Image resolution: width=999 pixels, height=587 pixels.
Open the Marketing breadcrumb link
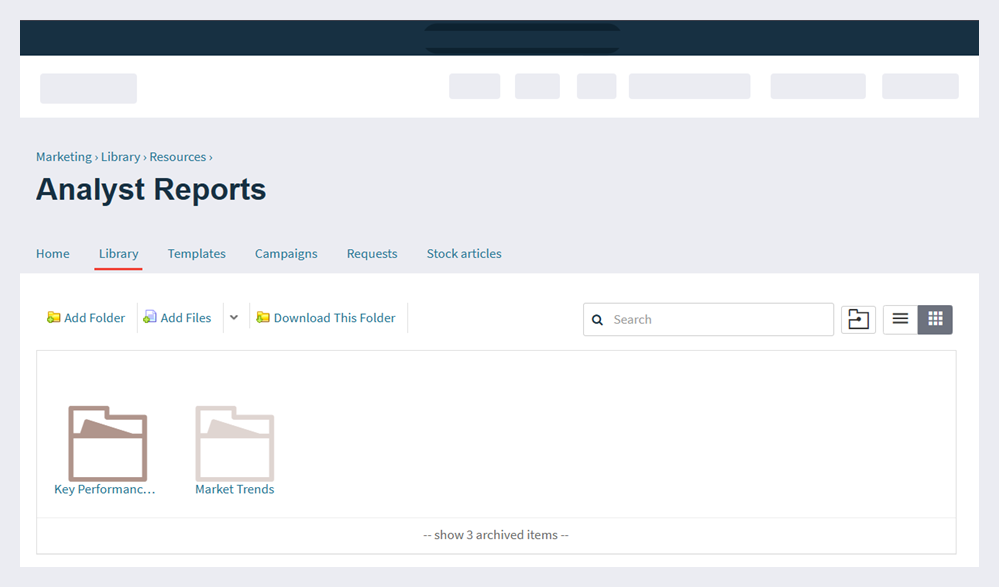pyautogui.click(x=63, y=156)
